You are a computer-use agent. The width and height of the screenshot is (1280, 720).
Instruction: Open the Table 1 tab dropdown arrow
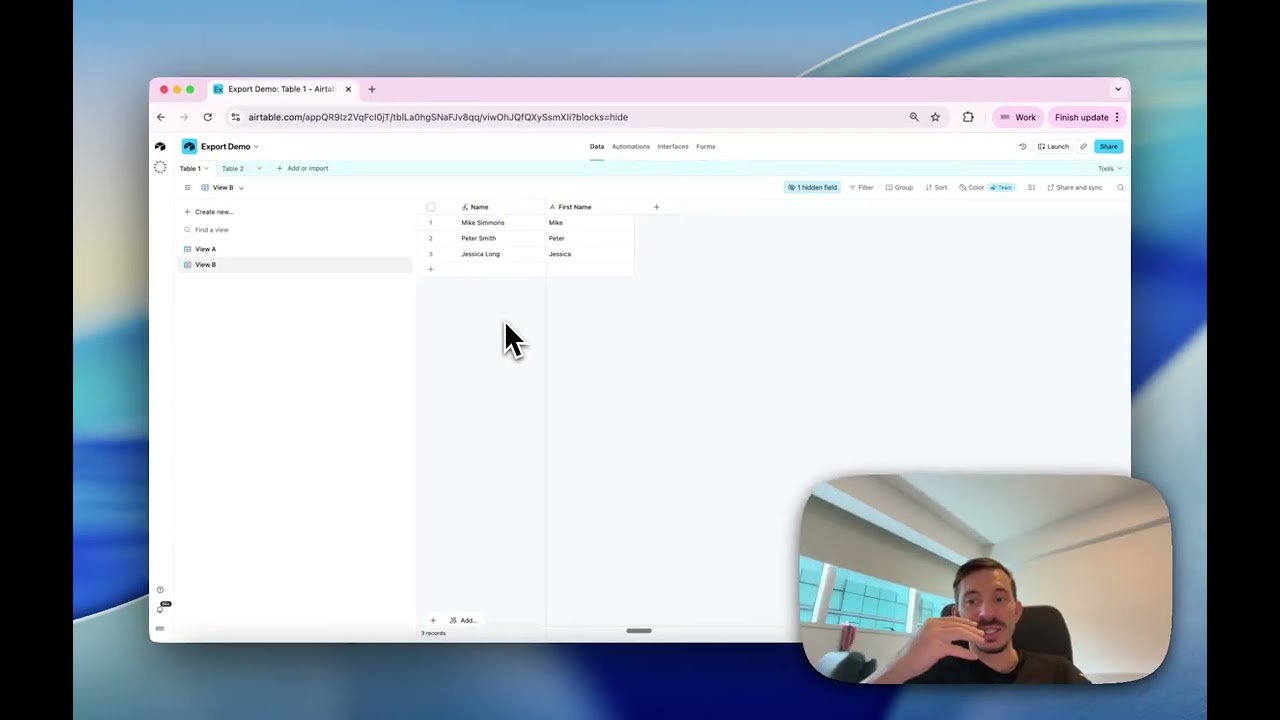[x=206, y=168]
